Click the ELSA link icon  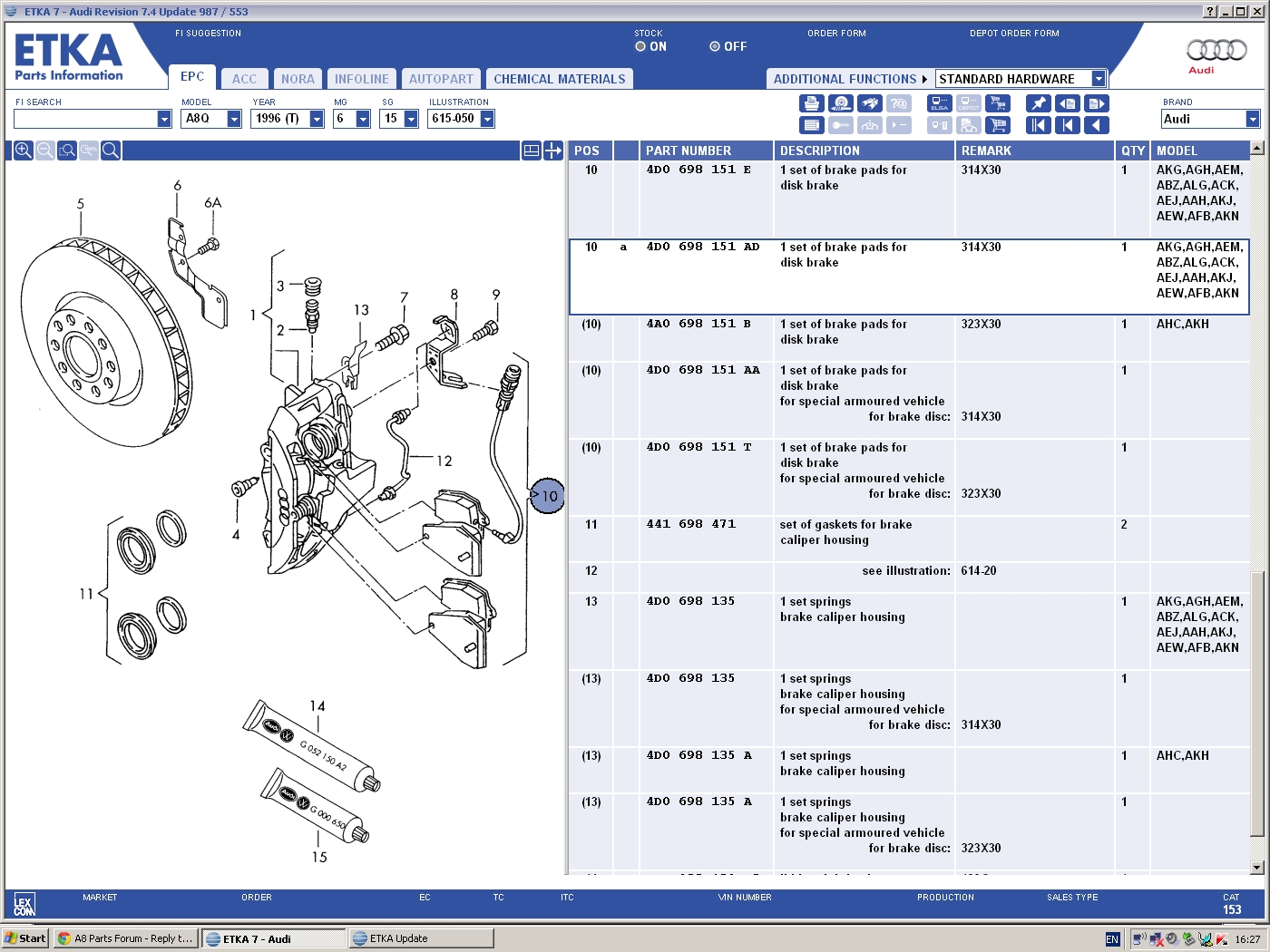[x=940, y=103]
